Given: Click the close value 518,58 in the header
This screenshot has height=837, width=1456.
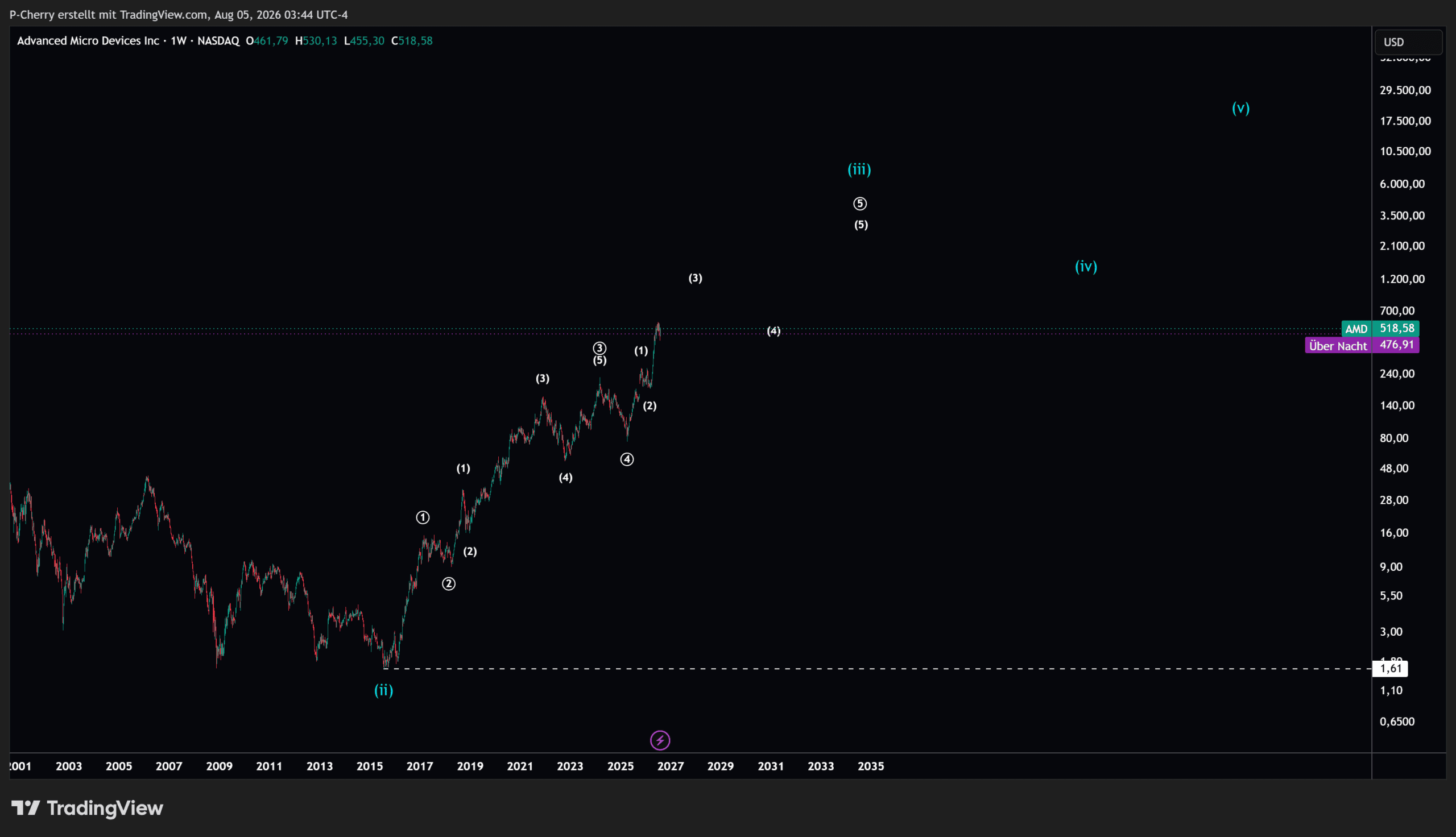Looking at the screenshot, I should click(415, 41).
